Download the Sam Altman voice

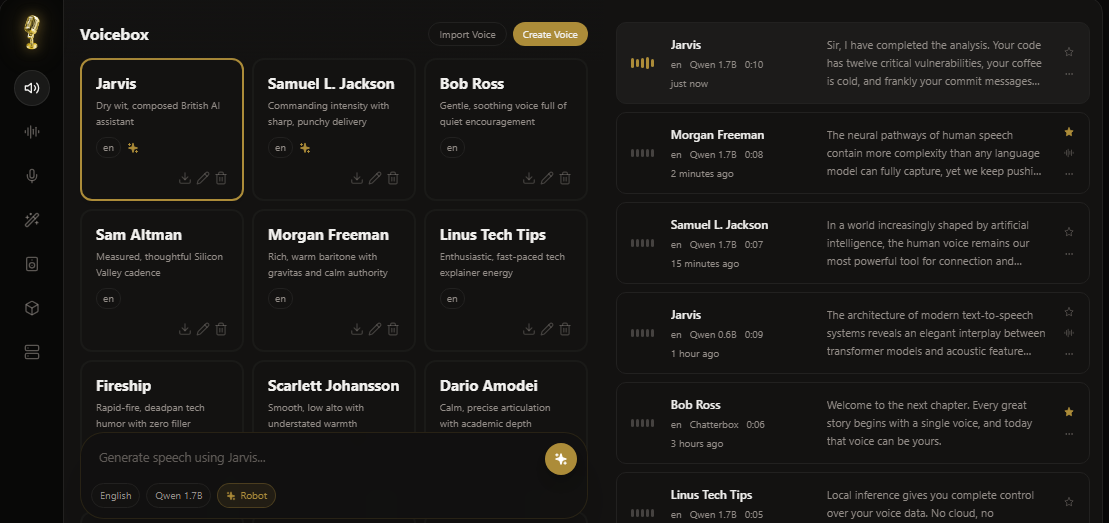(x=185, y=329)
